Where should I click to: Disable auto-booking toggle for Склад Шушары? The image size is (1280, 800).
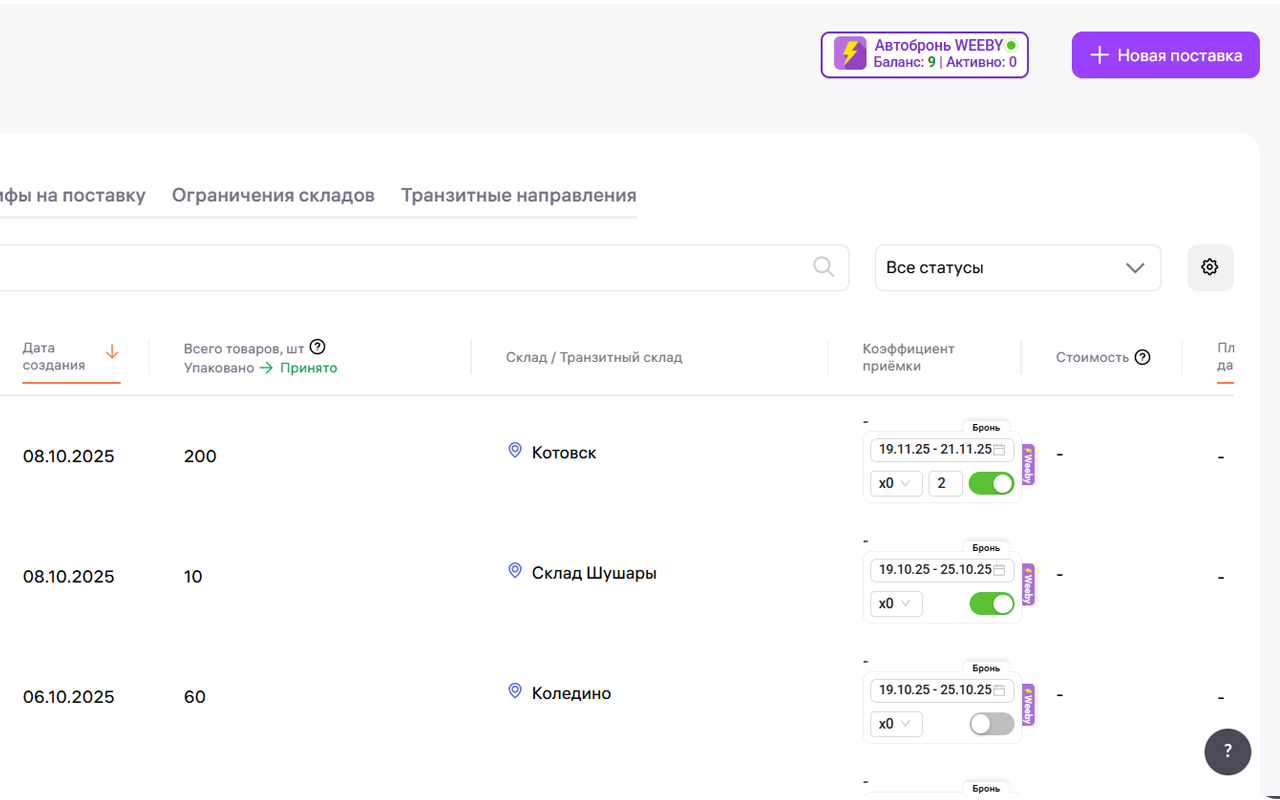tap(992, 604)
